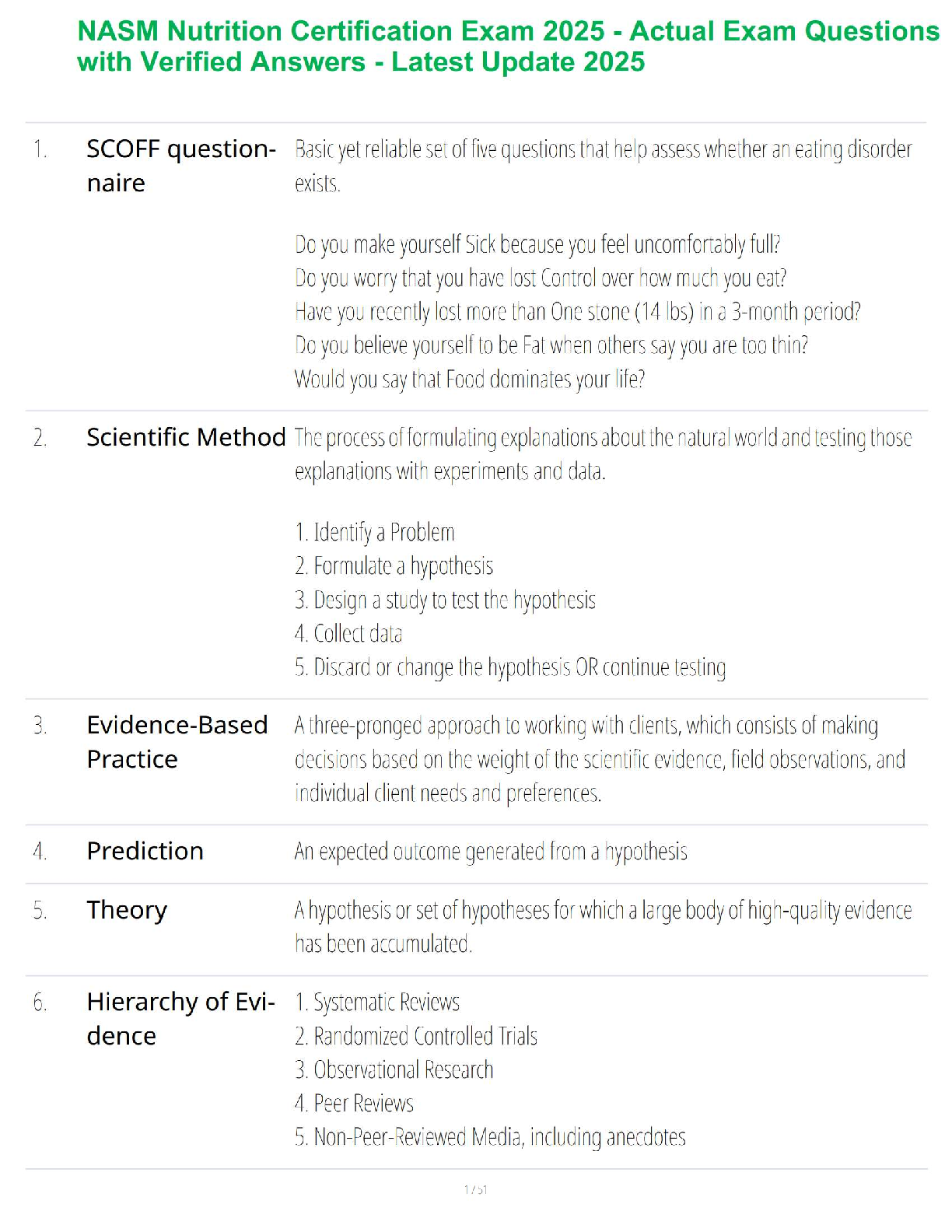Click the definition "An expected outcome generated from a hypothesis"
Viewport: 952px width, 1232px height.
pos(491,852)
